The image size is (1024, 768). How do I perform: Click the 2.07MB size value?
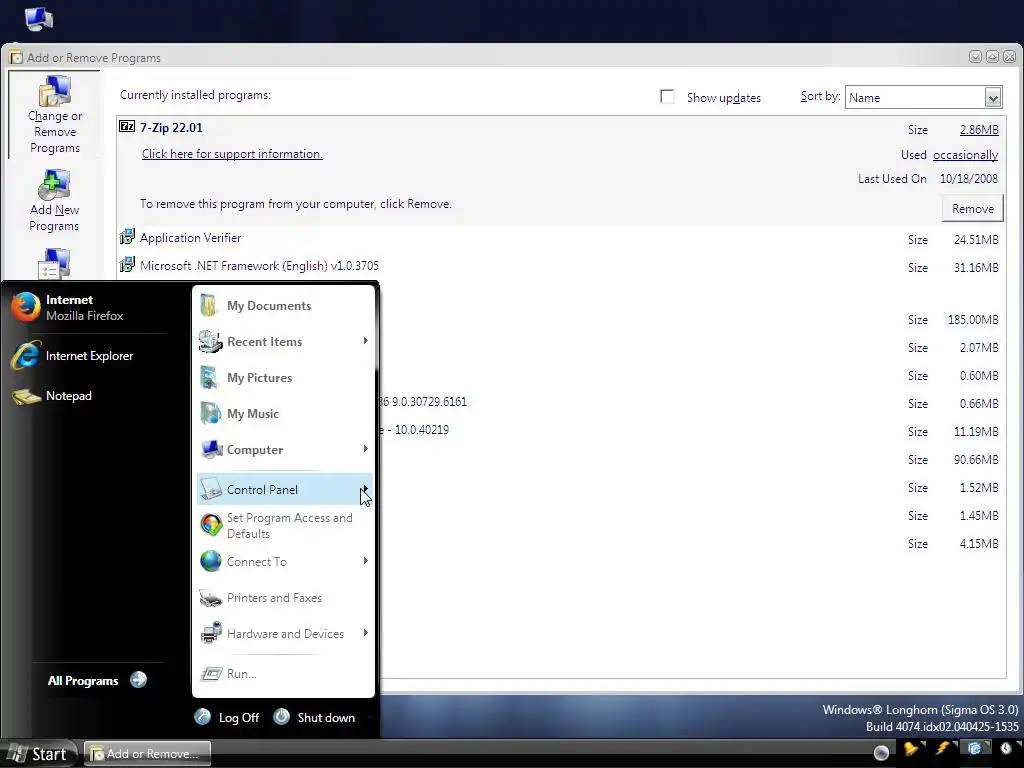click(x=979, y=348)
